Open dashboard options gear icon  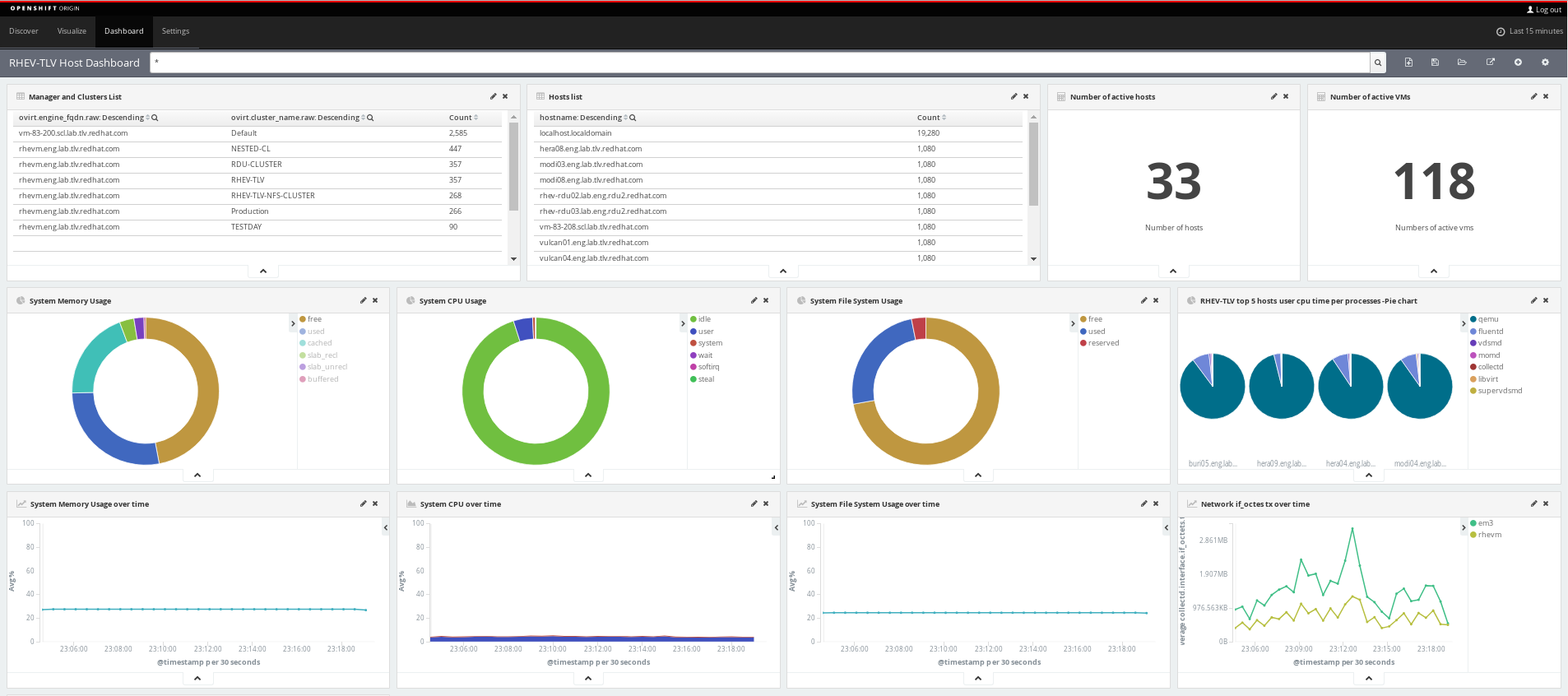pos(1545,63)
